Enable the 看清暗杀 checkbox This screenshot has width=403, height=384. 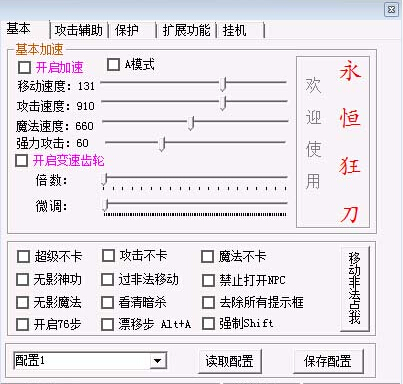click(108, 303)
